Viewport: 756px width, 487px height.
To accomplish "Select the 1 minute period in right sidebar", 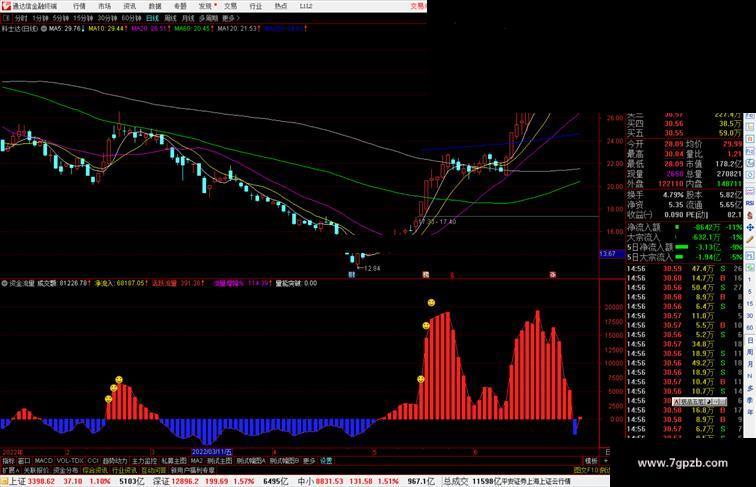I will [x=750, y=280].
